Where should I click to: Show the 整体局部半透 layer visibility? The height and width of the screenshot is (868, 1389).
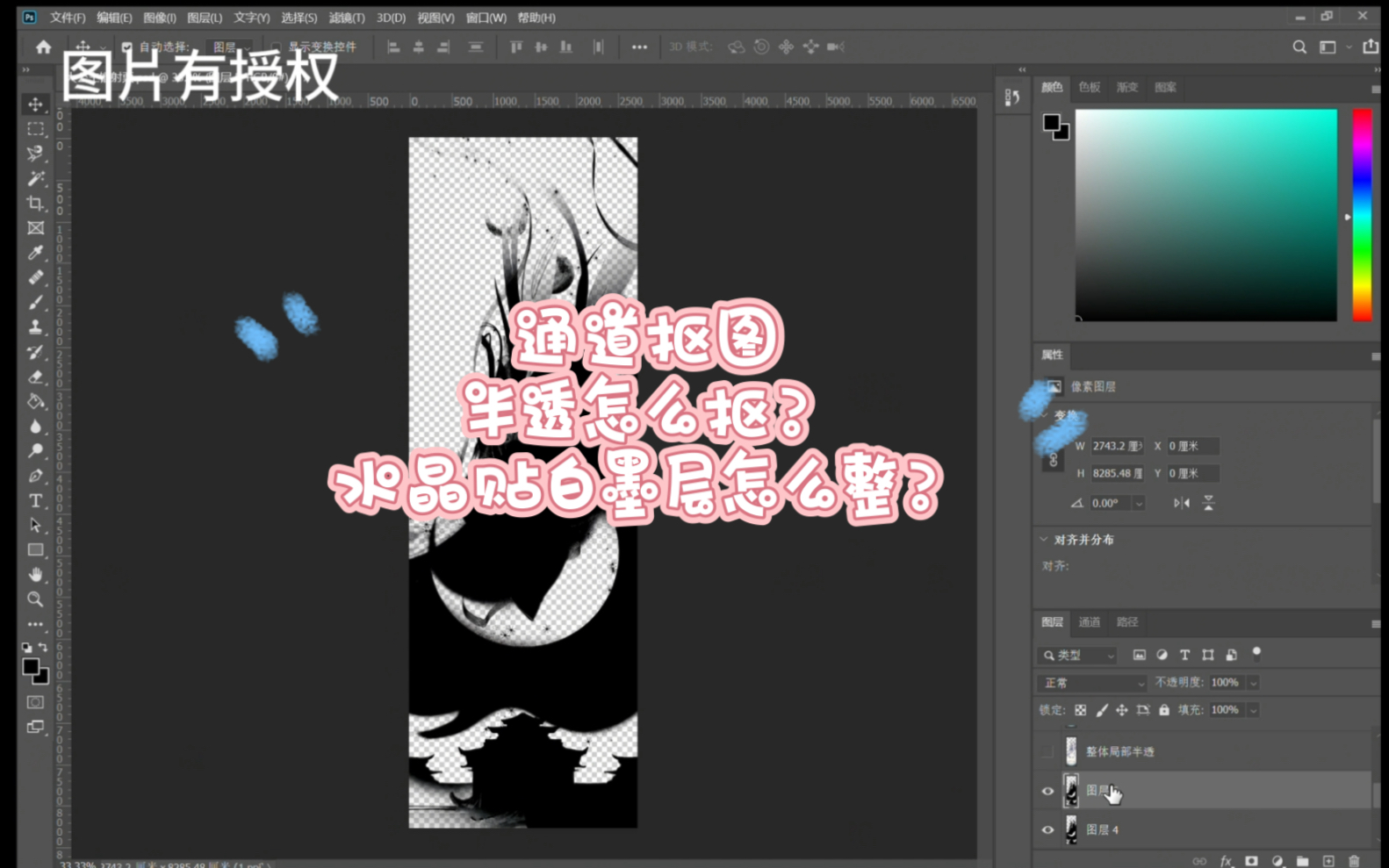pos(1047,751)
